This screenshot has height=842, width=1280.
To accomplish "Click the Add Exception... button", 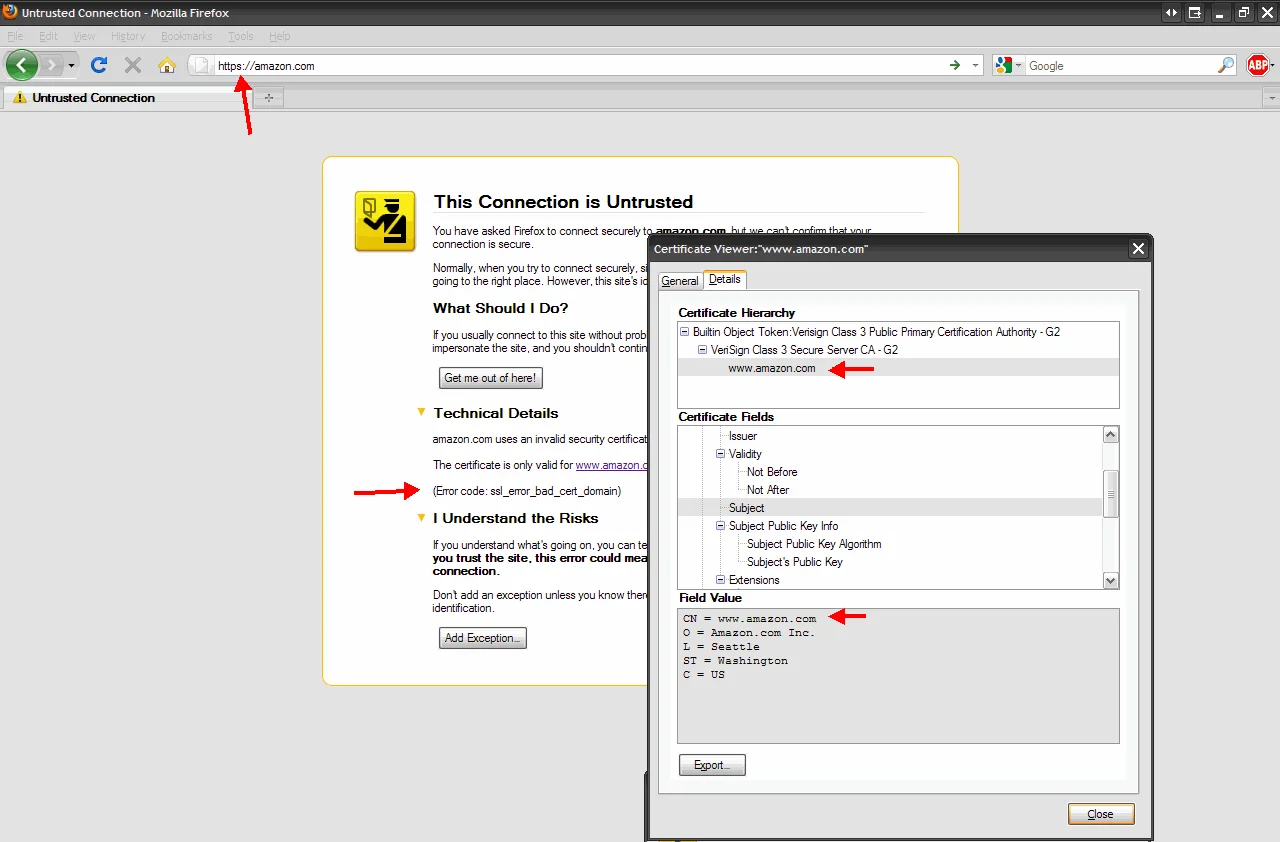I will pos(483,638).
